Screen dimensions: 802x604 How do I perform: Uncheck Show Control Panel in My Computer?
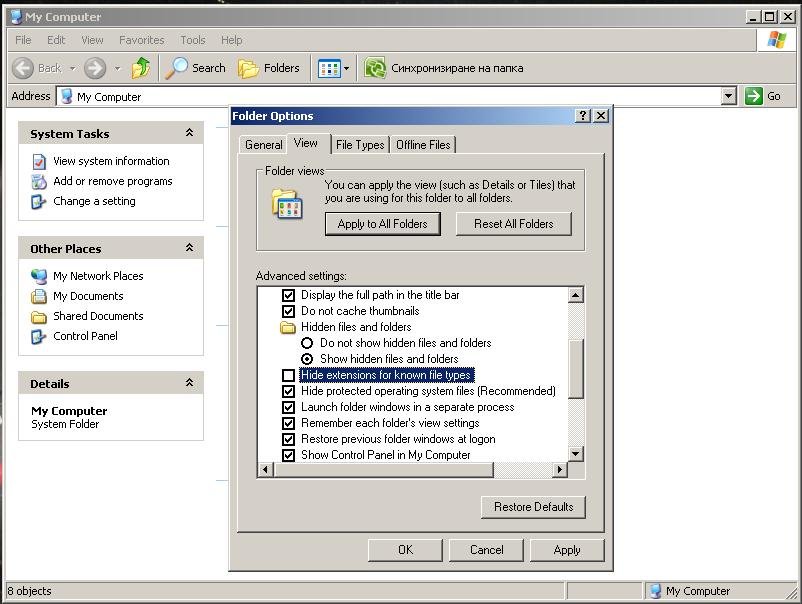click(x=288, y=455)
